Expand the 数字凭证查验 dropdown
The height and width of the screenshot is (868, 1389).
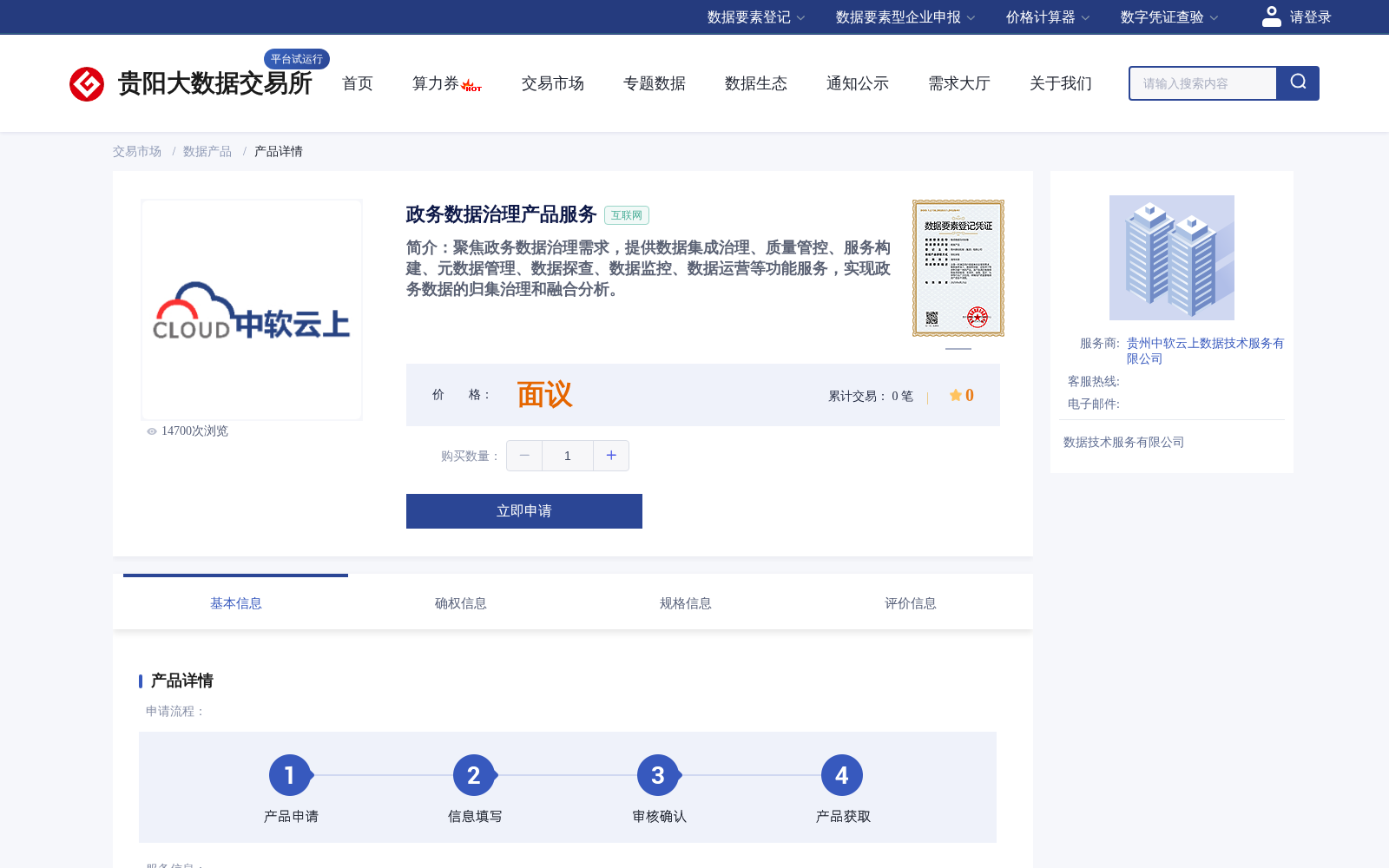point(1169,17)
